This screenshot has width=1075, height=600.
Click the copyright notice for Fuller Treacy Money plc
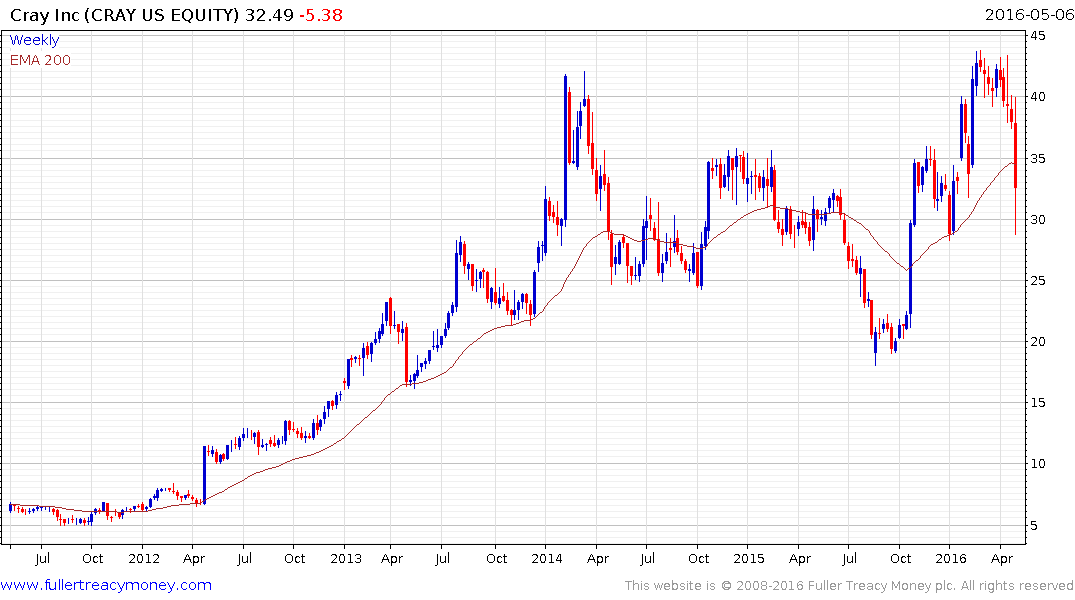849,586
